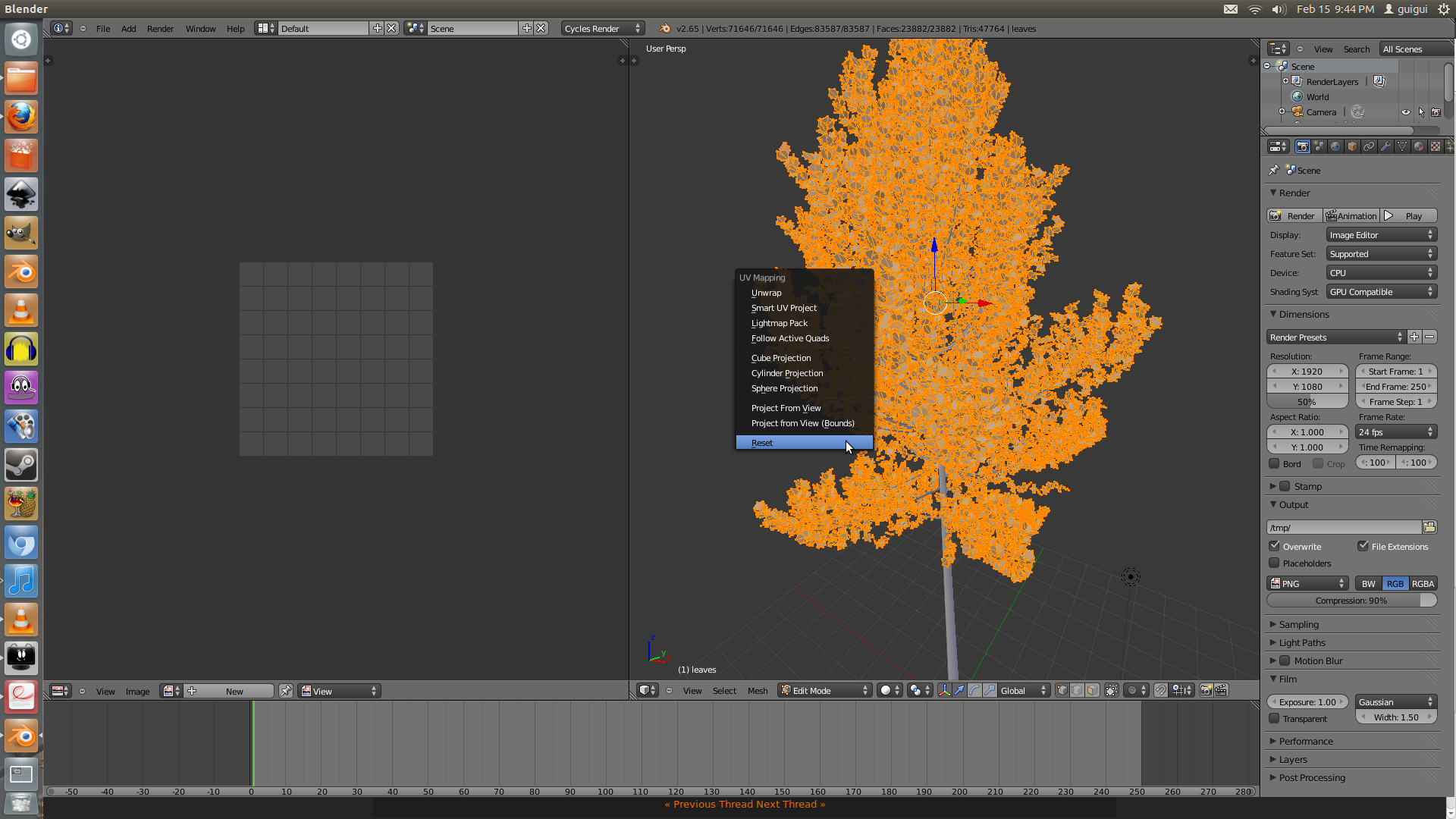Enable the Transparent film checkbox
Image resolution: width=1456 pixels, height=819 pixels.
[x=1274, y=718]
